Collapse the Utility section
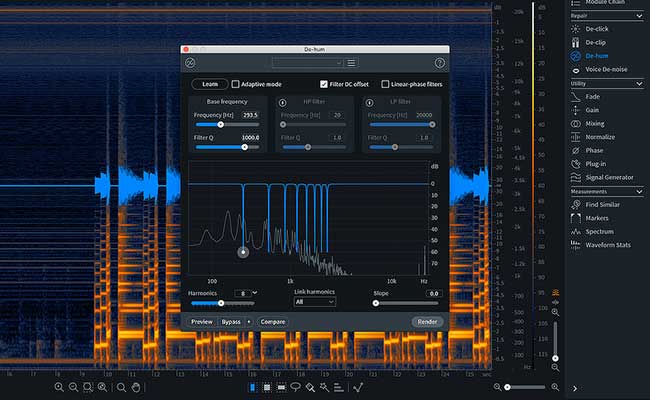This screenshot has width=650, height=400. [640, 83]
